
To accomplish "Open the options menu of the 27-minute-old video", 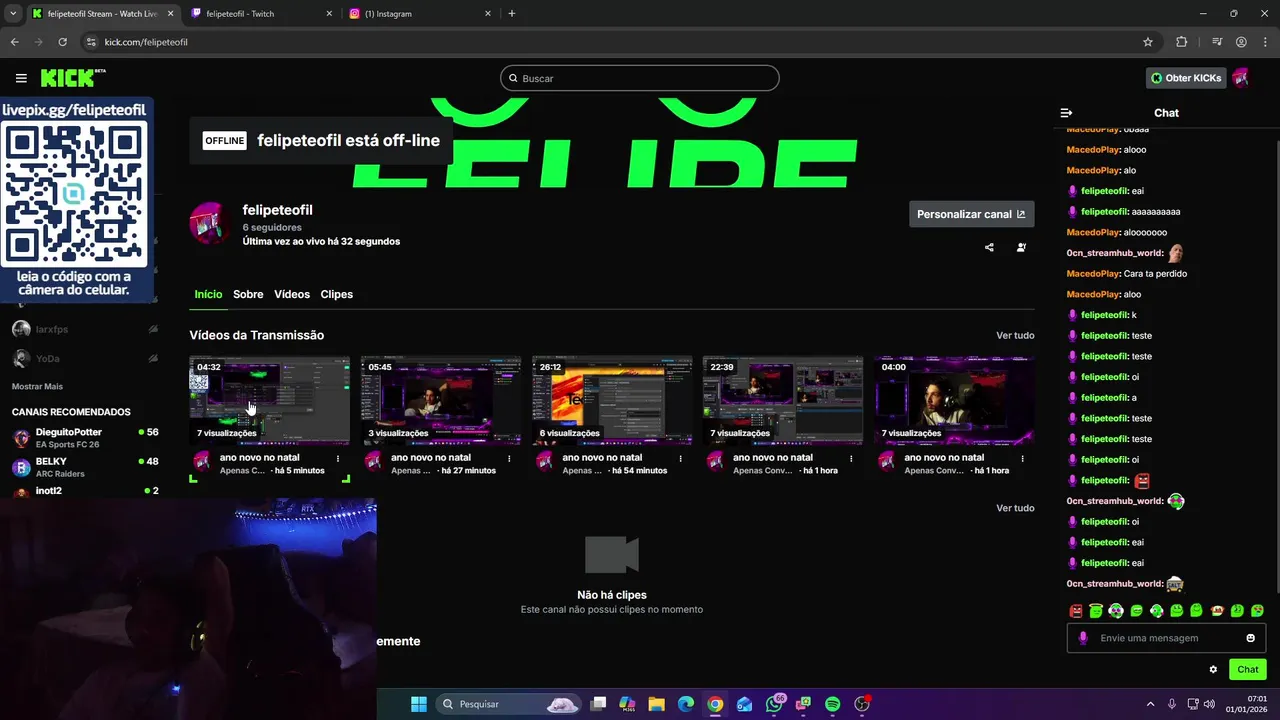I will (509, 458).
